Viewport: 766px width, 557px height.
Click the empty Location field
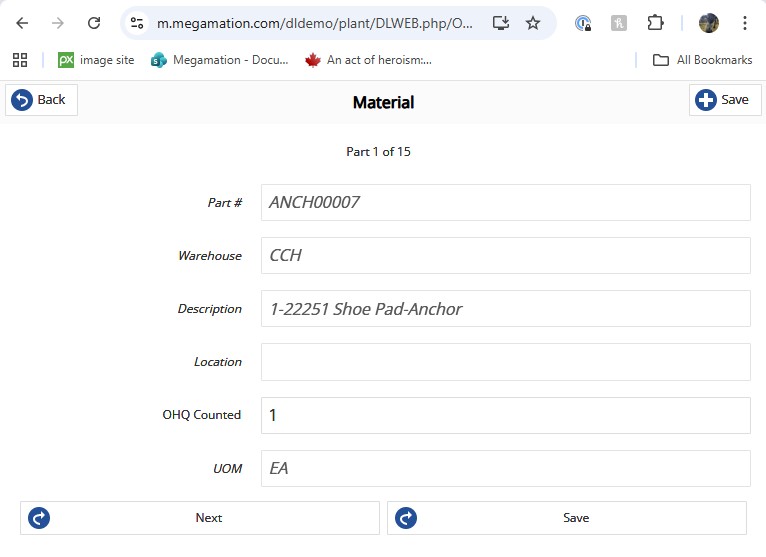click(x=505, y=362)
